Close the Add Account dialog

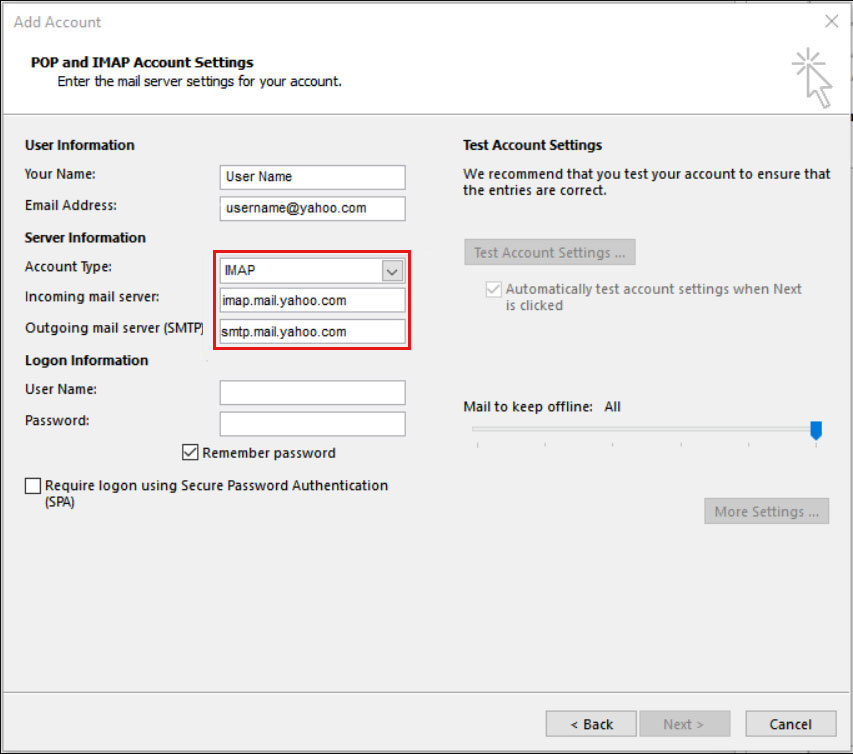click(x=831, y=20)
